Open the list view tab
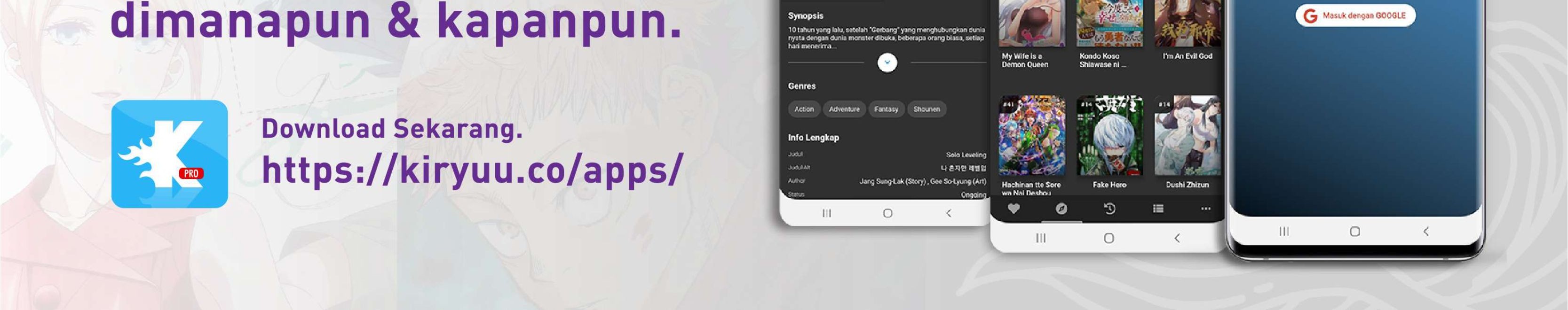This screenshot has height=310, width=1568. coord(1158,209)
